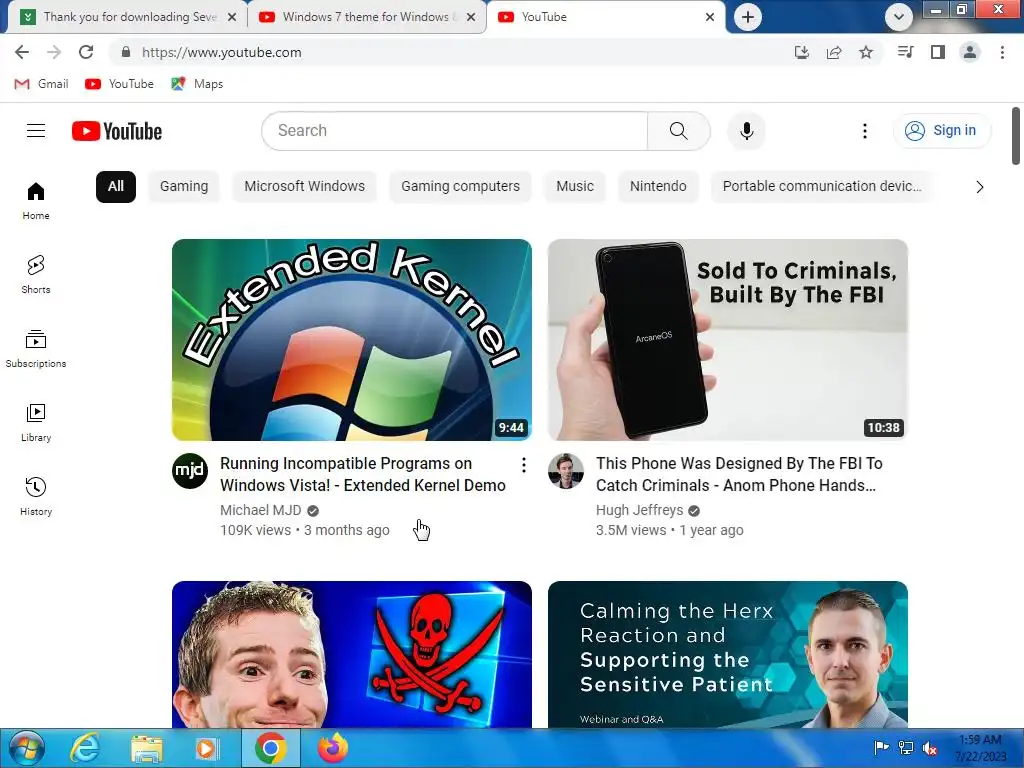
Task: Select the Portable communication devices chip
Action: pos(822,187)
